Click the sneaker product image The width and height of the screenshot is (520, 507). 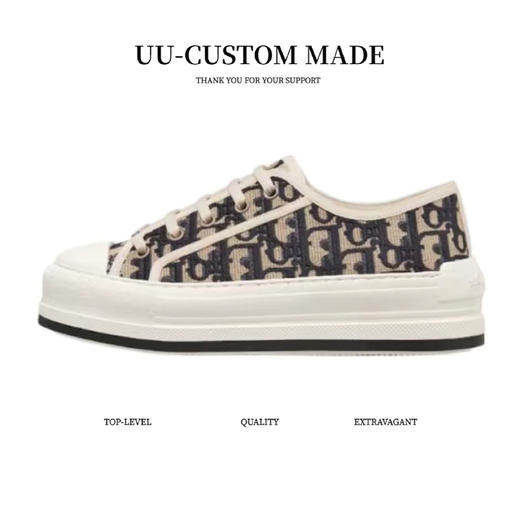pyautogui.click(x=262, y=253)
